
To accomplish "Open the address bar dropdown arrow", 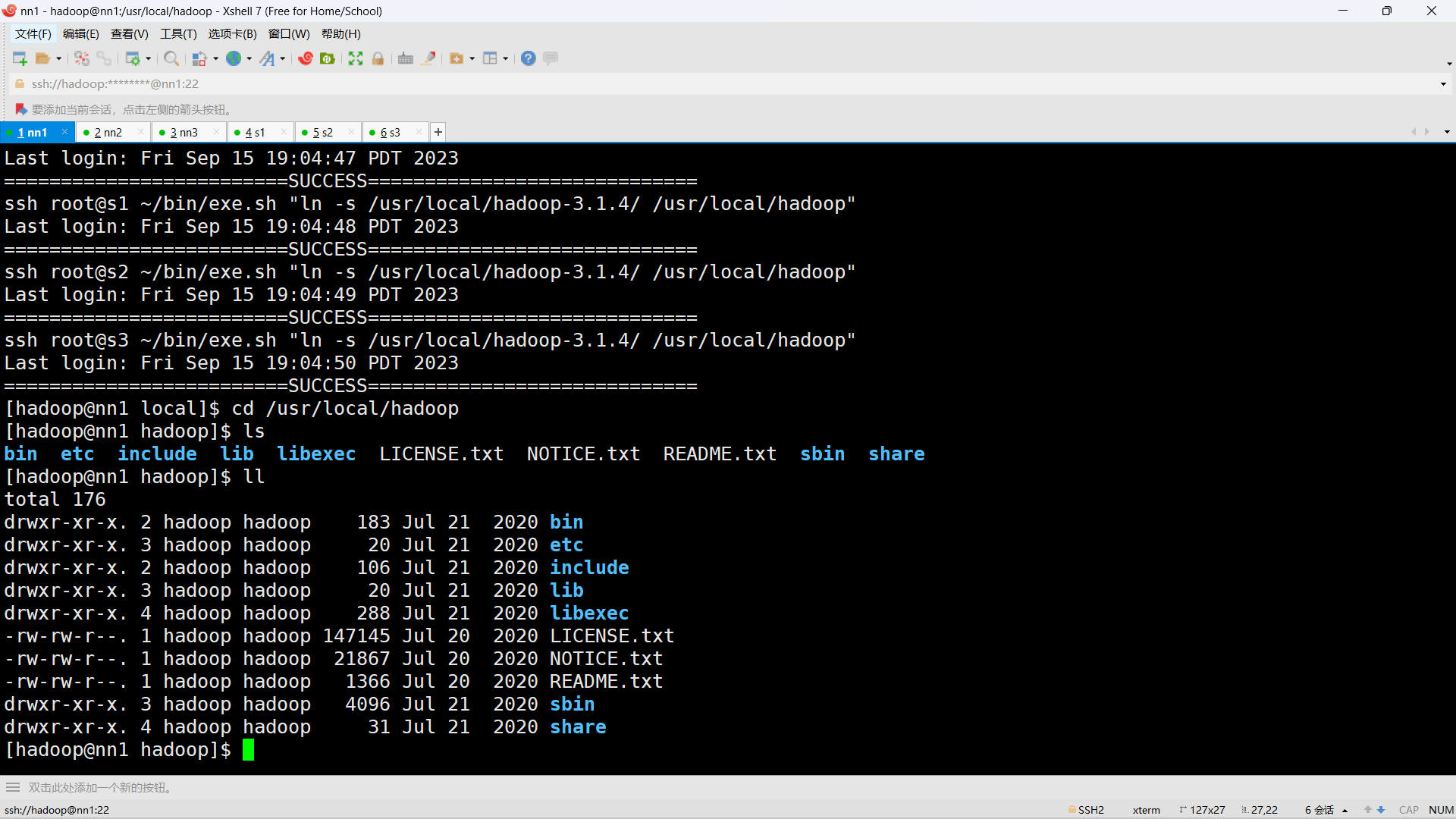I will (x=1443, y=84).
